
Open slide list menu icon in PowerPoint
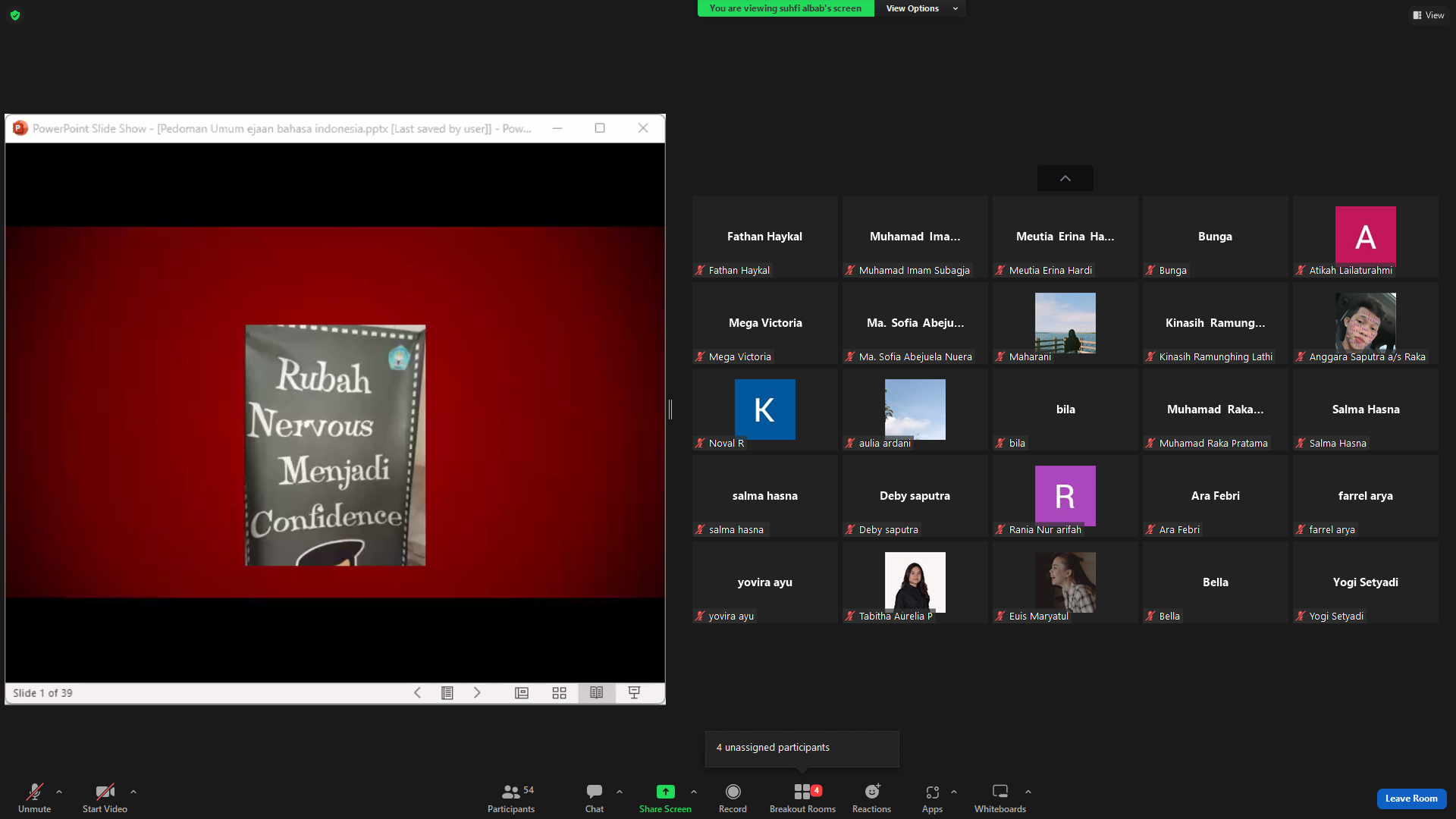coord(447,692)
